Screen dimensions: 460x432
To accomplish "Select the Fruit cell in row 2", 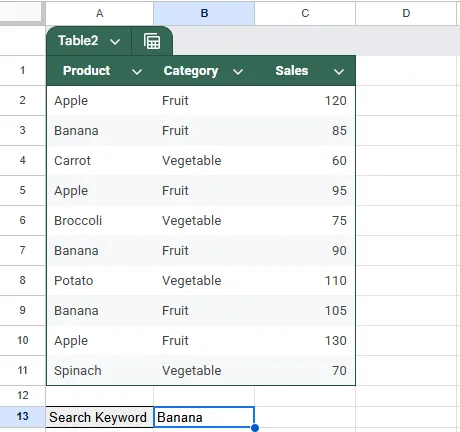I will point(204,101).
